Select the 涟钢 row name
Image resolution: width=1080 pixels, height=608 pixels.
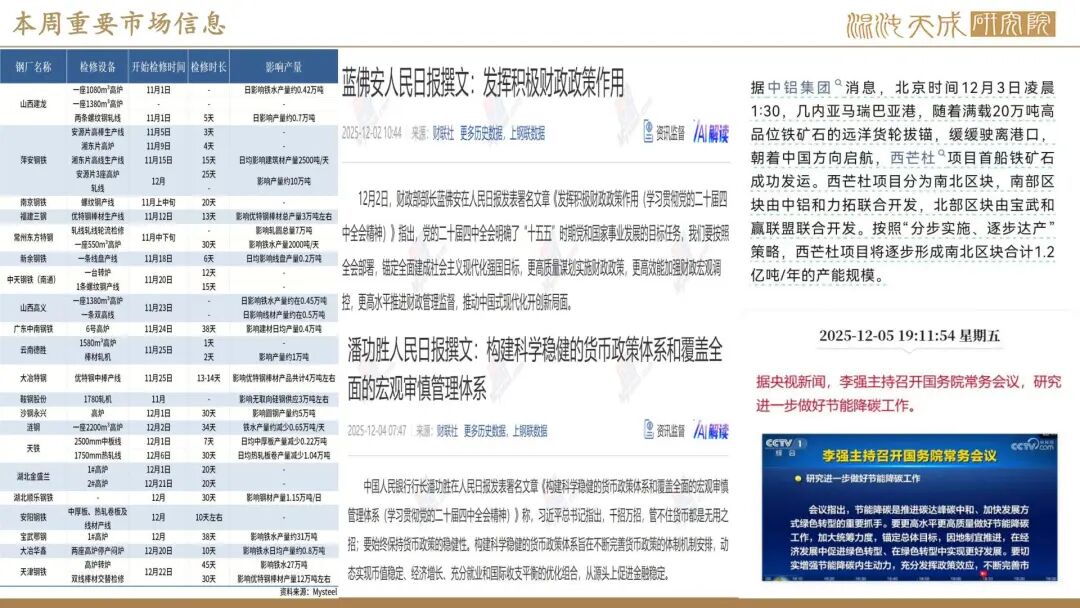[x=33, y=427]
